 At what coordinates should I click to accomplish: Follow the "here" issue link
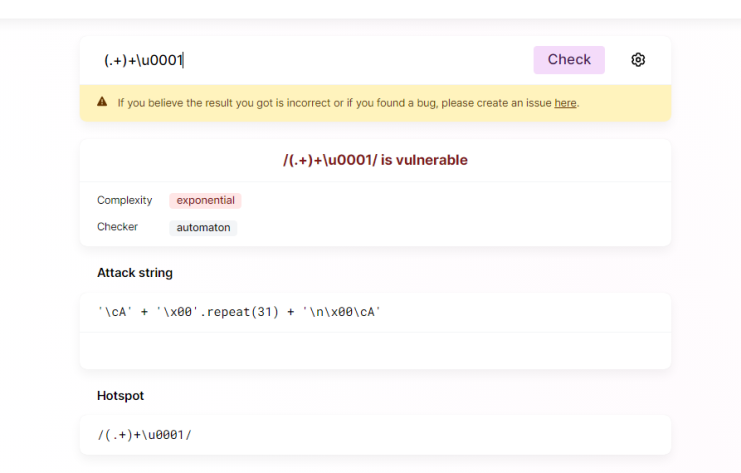(x=565, y=103)
